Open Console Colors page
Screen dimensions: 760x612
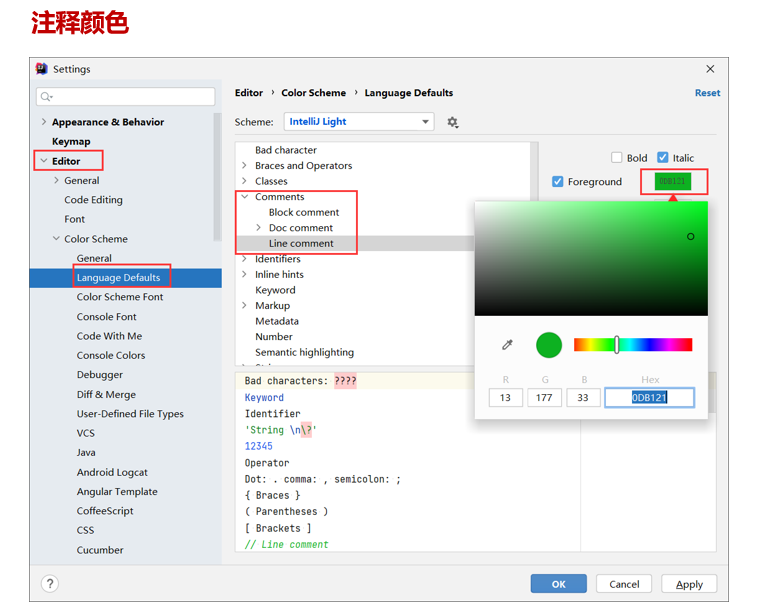tap(111, 355)
